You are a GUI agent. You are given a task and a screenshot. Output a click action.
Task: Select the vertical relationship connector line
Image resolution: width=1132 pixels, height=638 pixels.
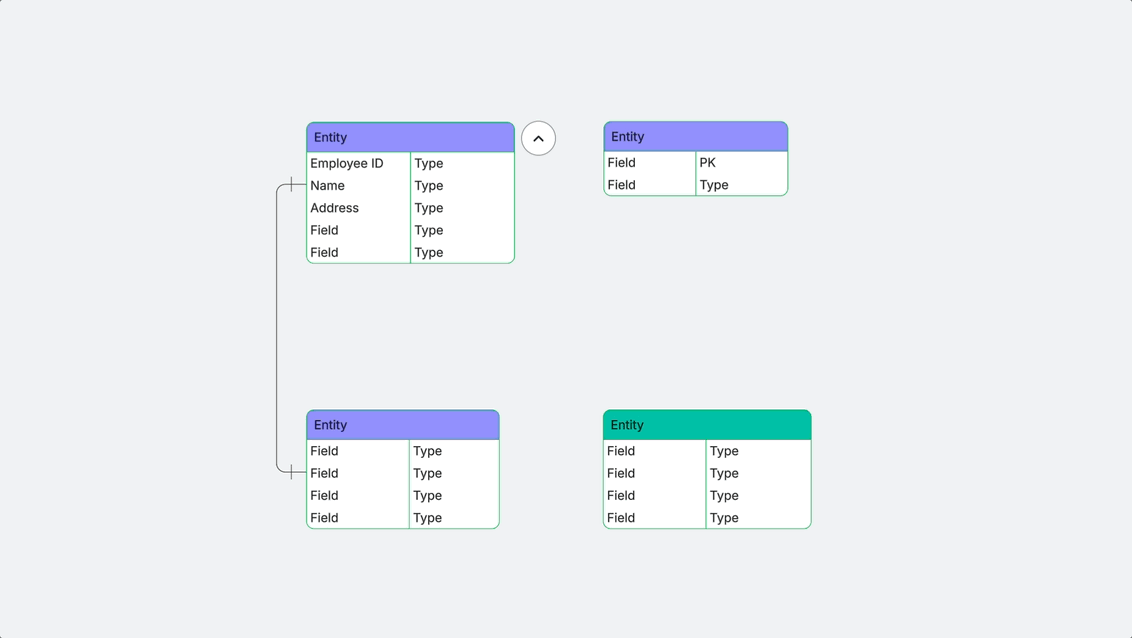[277, 328]
